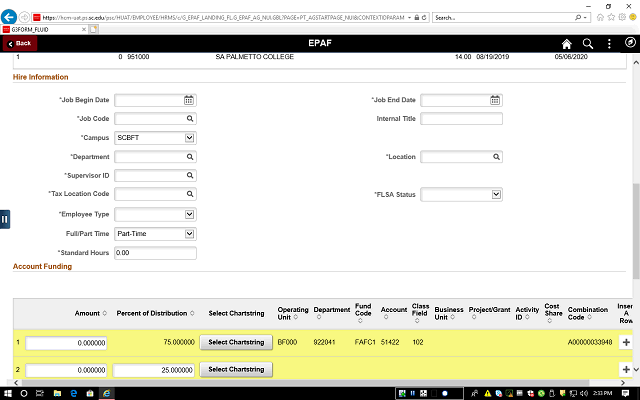
Task: Sort by Combination Code sort icon
Action: tap(589, 317)
